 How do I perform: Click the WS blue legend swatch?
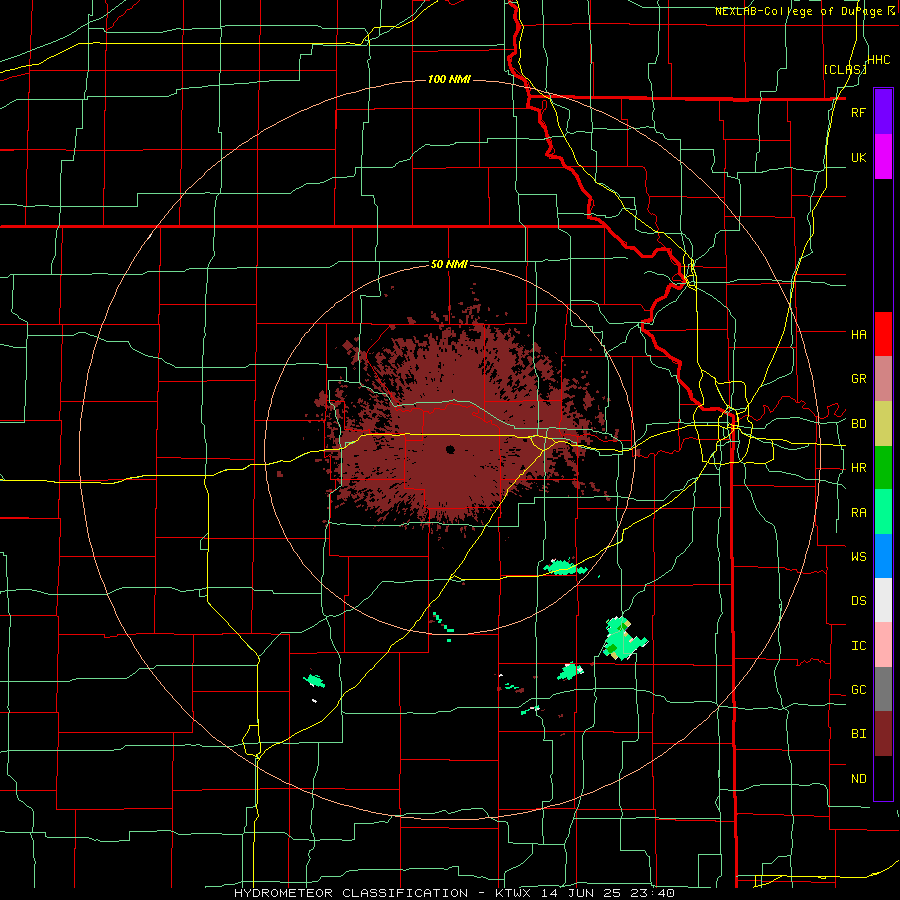pyautogui.click(x=883, y=556)
